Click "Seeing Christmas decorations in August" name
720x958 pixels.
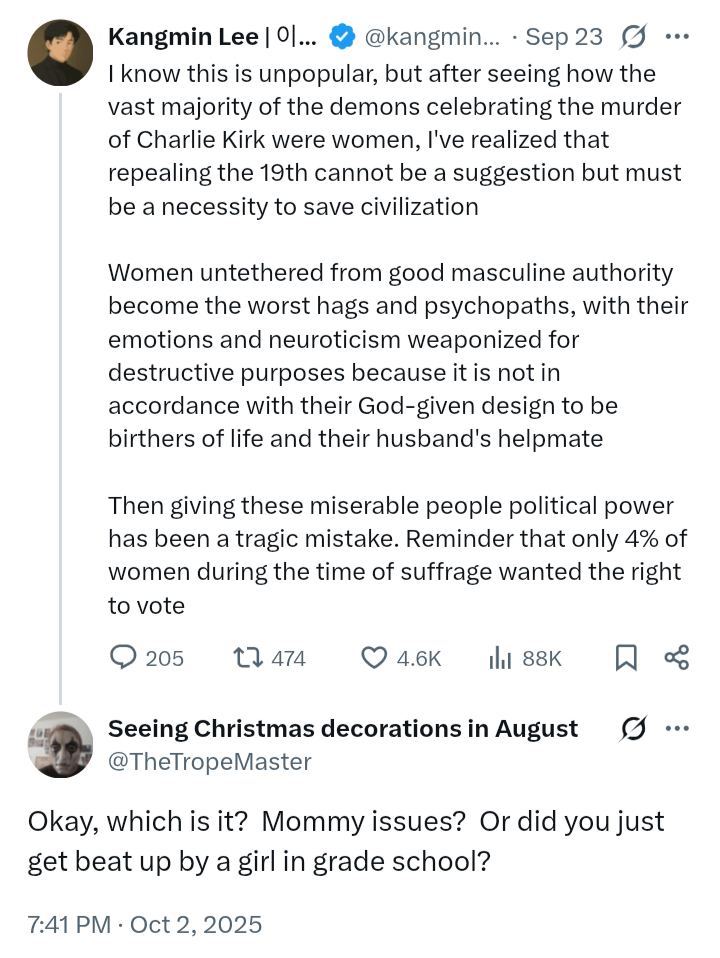pos(342,729)
